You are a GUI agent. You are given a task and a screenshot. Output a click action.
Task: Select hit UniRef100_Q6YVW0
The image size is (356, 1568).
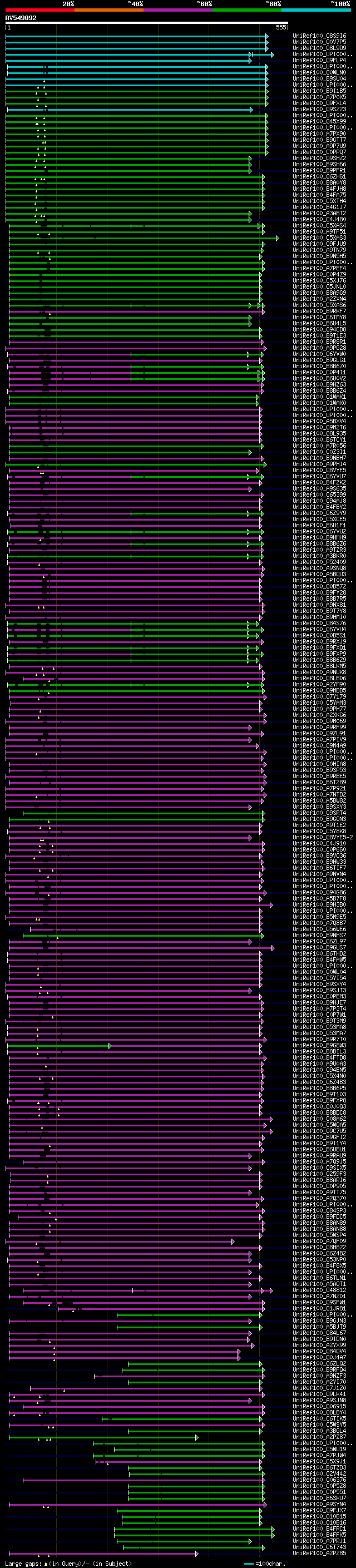tap(319, 354)
